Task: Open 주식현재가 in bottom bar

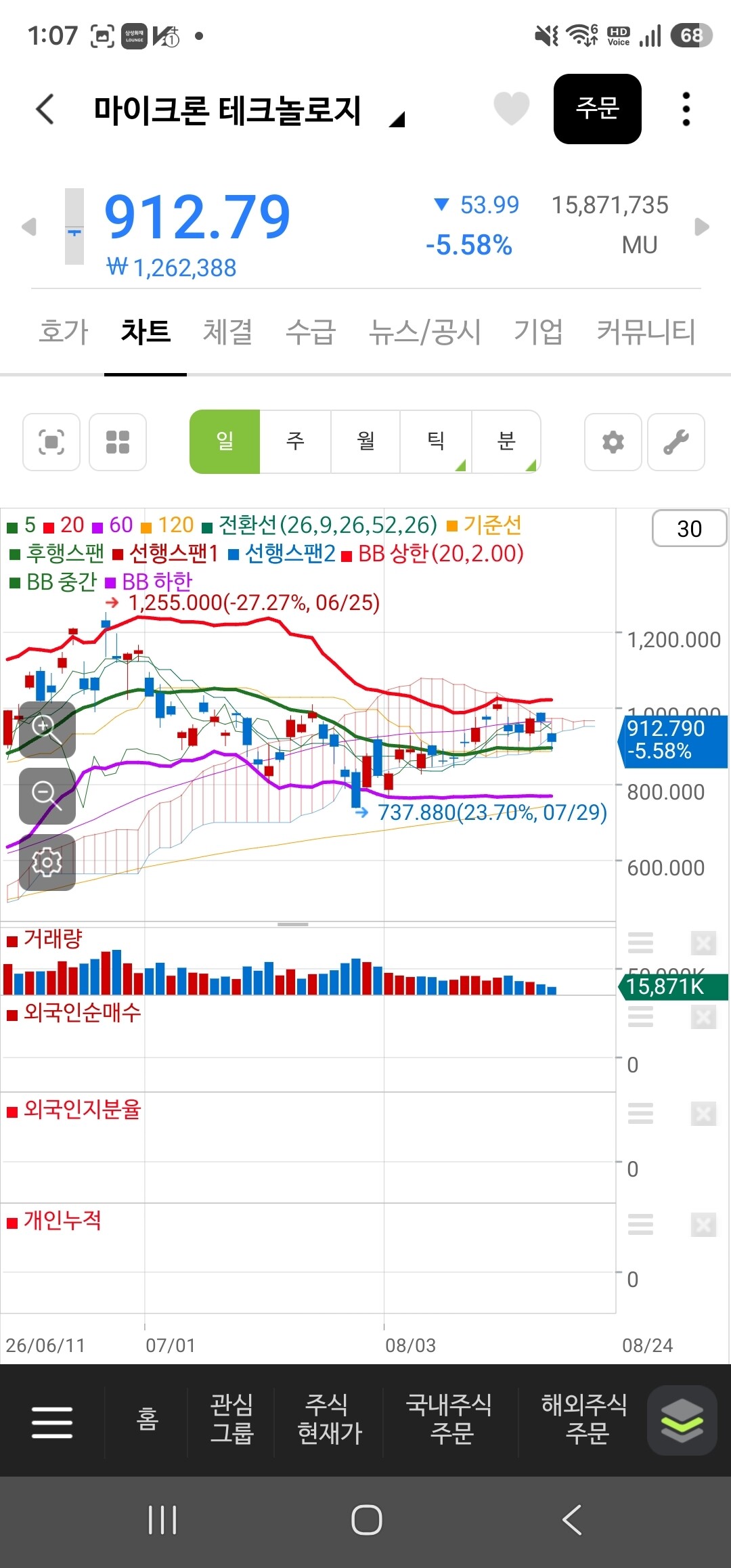Action: (330, 1419)
